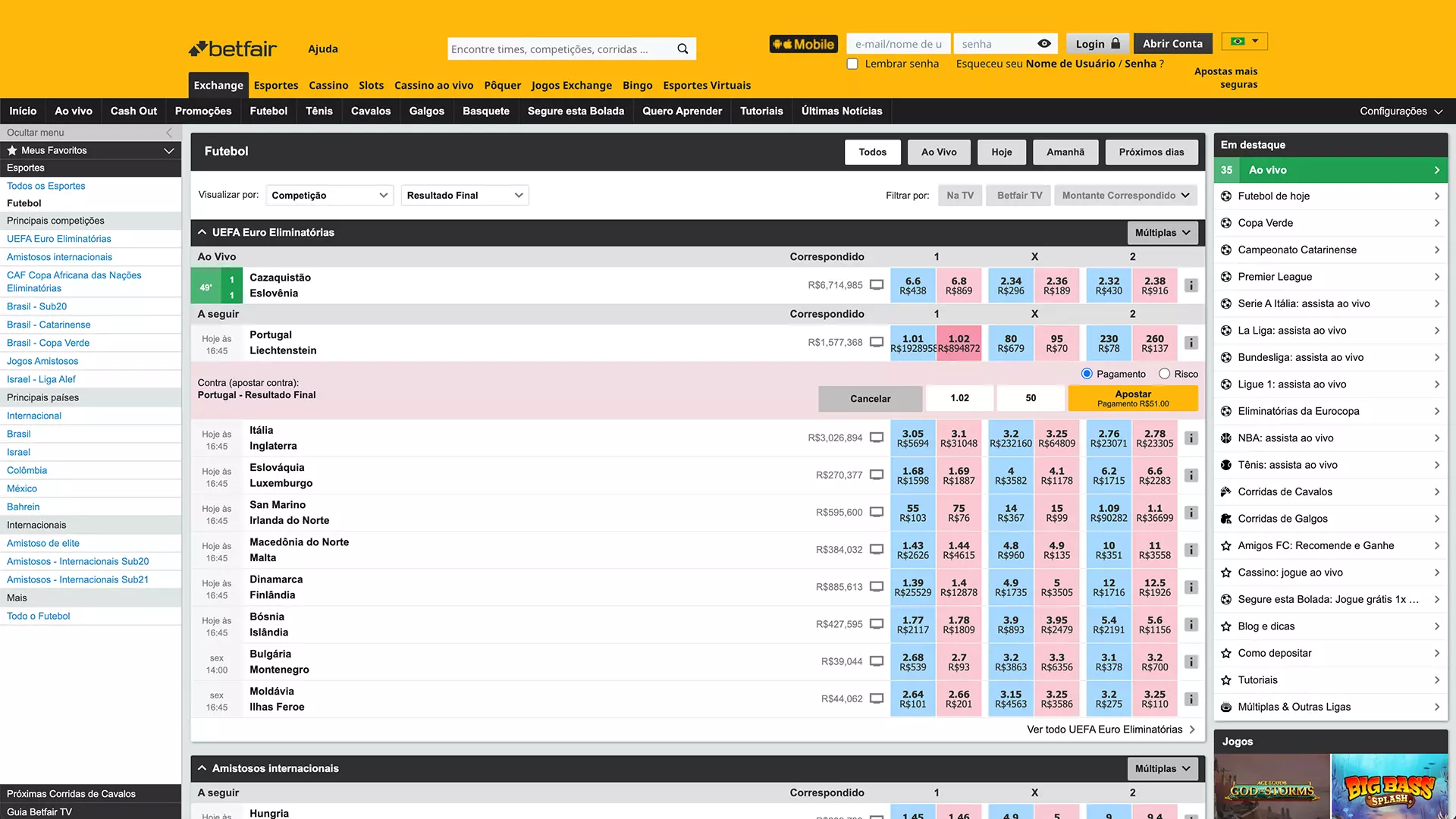The image size is (1456, 819).
Task: Open the Resultado Final market dropdown
Action: [464, 196]
